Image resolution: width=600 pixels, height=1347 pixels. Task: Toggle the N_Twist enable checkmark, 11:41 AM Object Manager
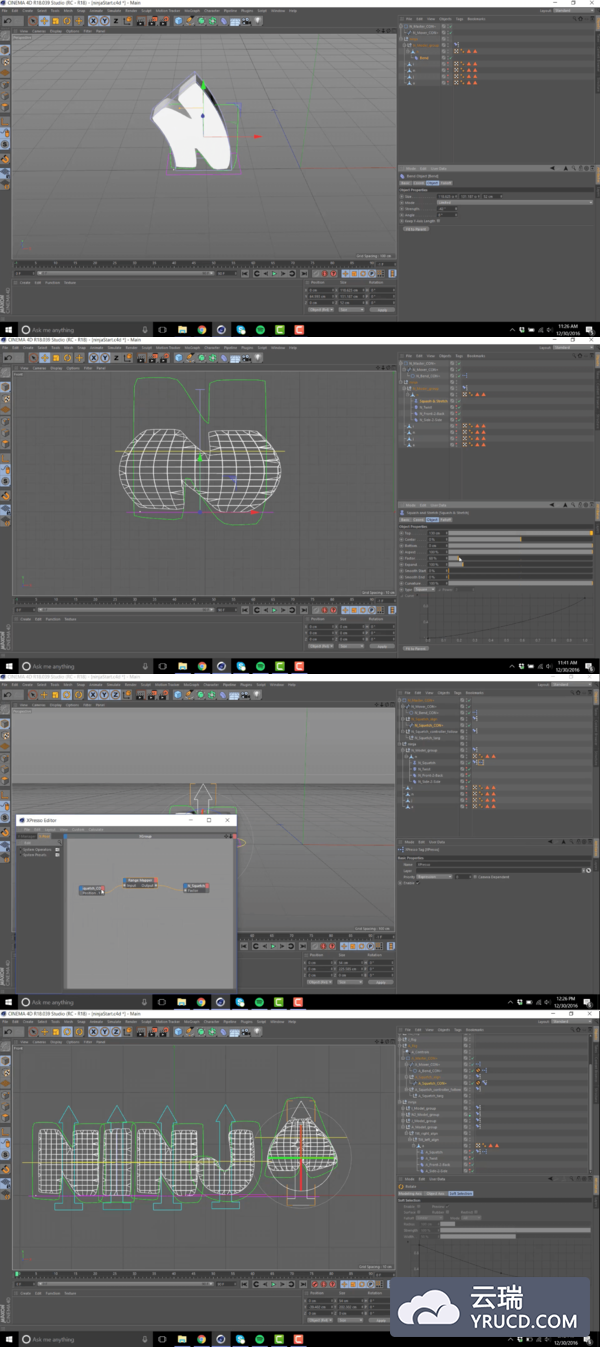[x=457, y=407]
